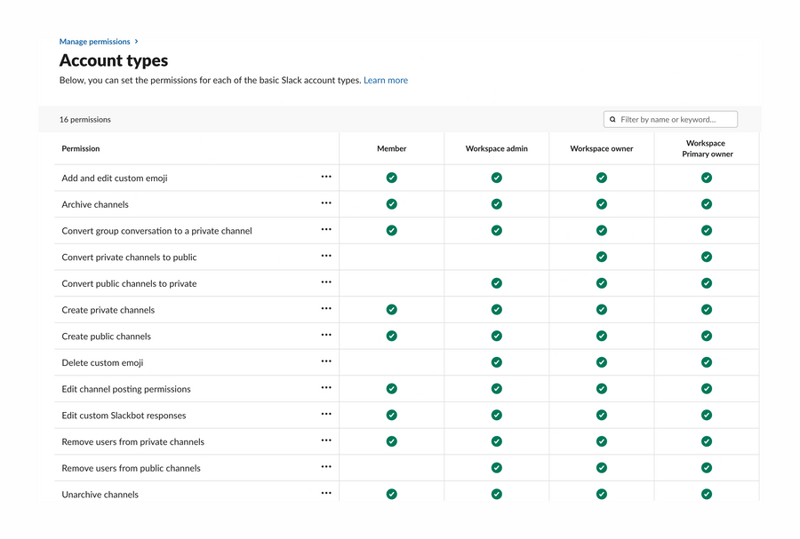This screenshot has width=800, height=539.
Task: Click the 16 permissions count label
Action: click(x=85, y=119)
